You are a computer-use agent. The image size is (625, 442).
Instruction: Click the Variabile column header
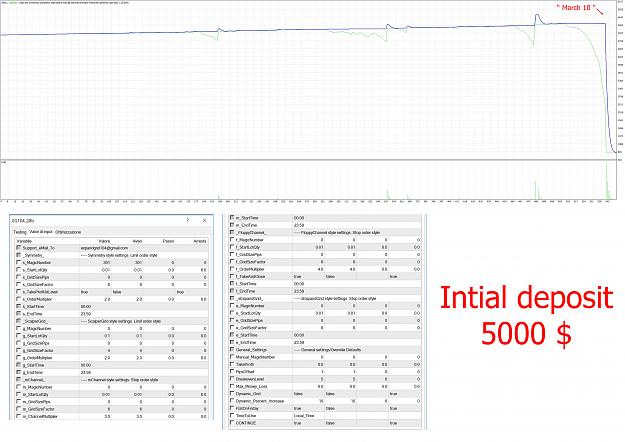pyautogui.click(x=25, y=241)
